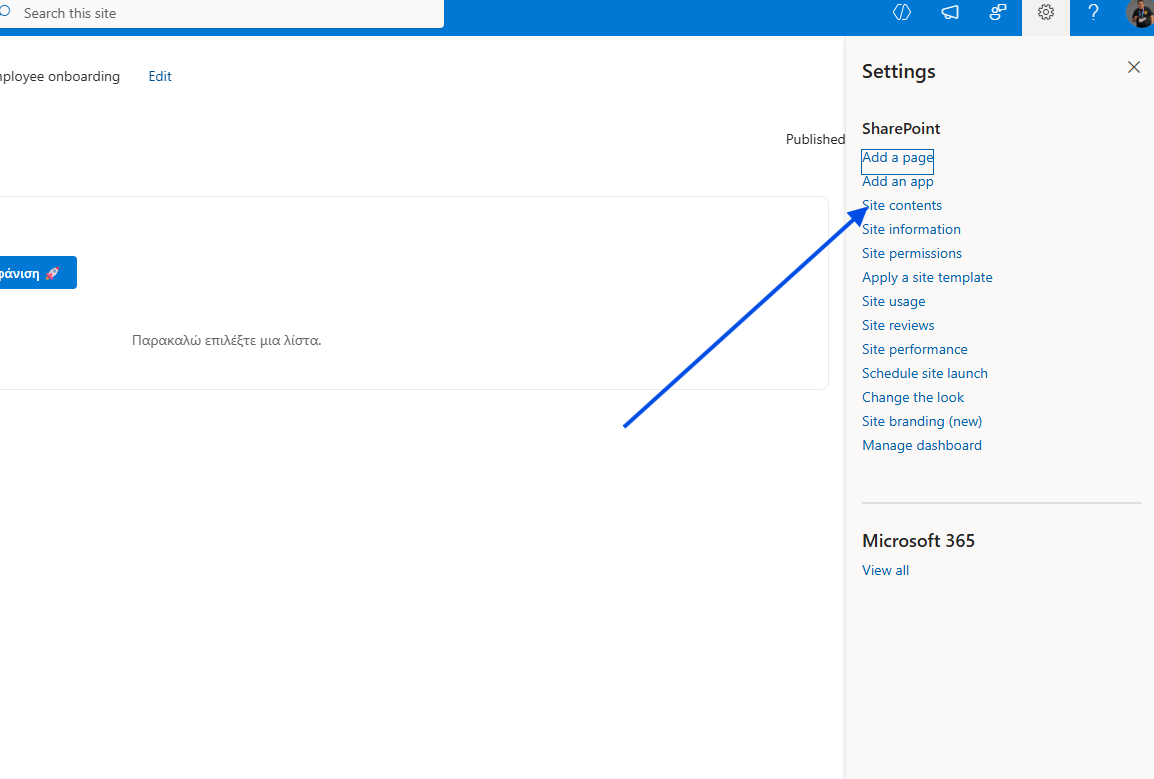Click the Settings gear icon
1154x779 pixels.
click(x=1046, y=13)
